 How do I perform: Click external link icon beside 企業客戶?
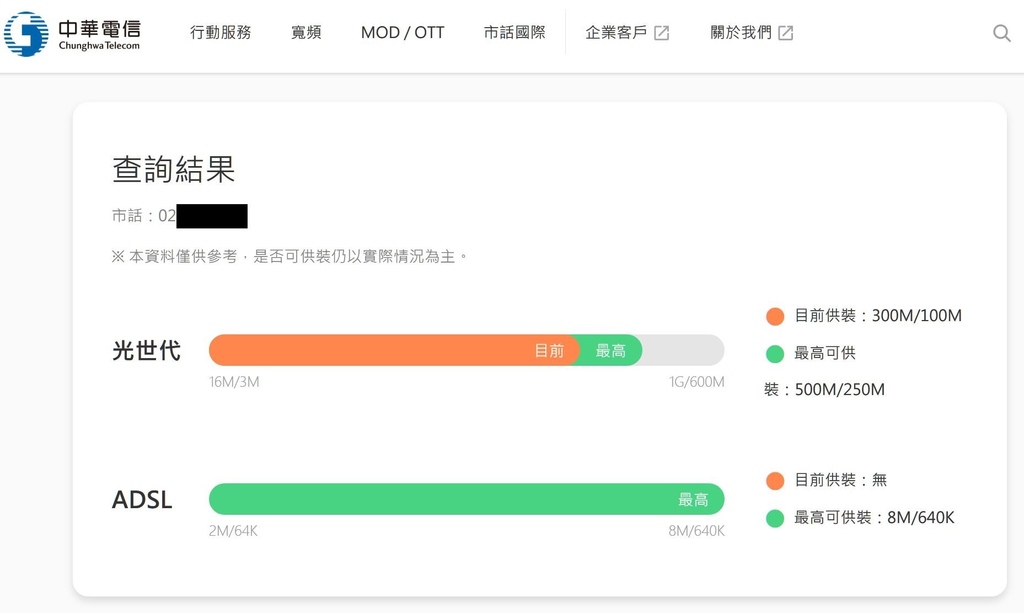(x=662, y=33)
